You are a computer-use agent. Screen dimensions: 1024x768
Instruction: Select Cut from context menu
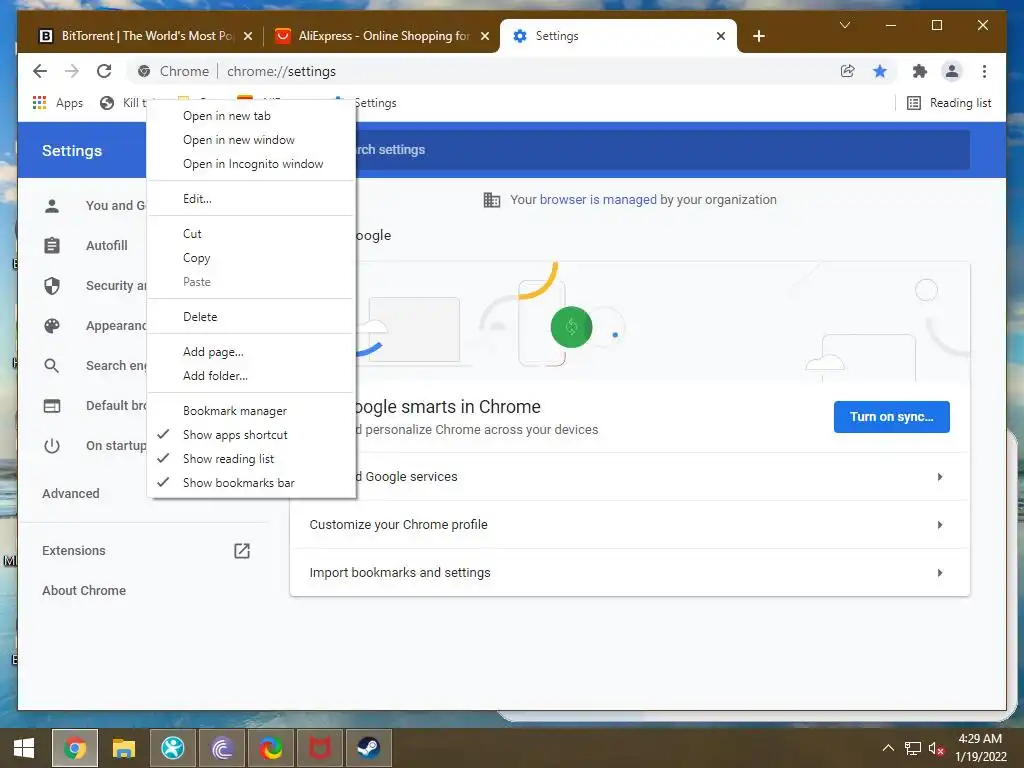pos(251,234)
